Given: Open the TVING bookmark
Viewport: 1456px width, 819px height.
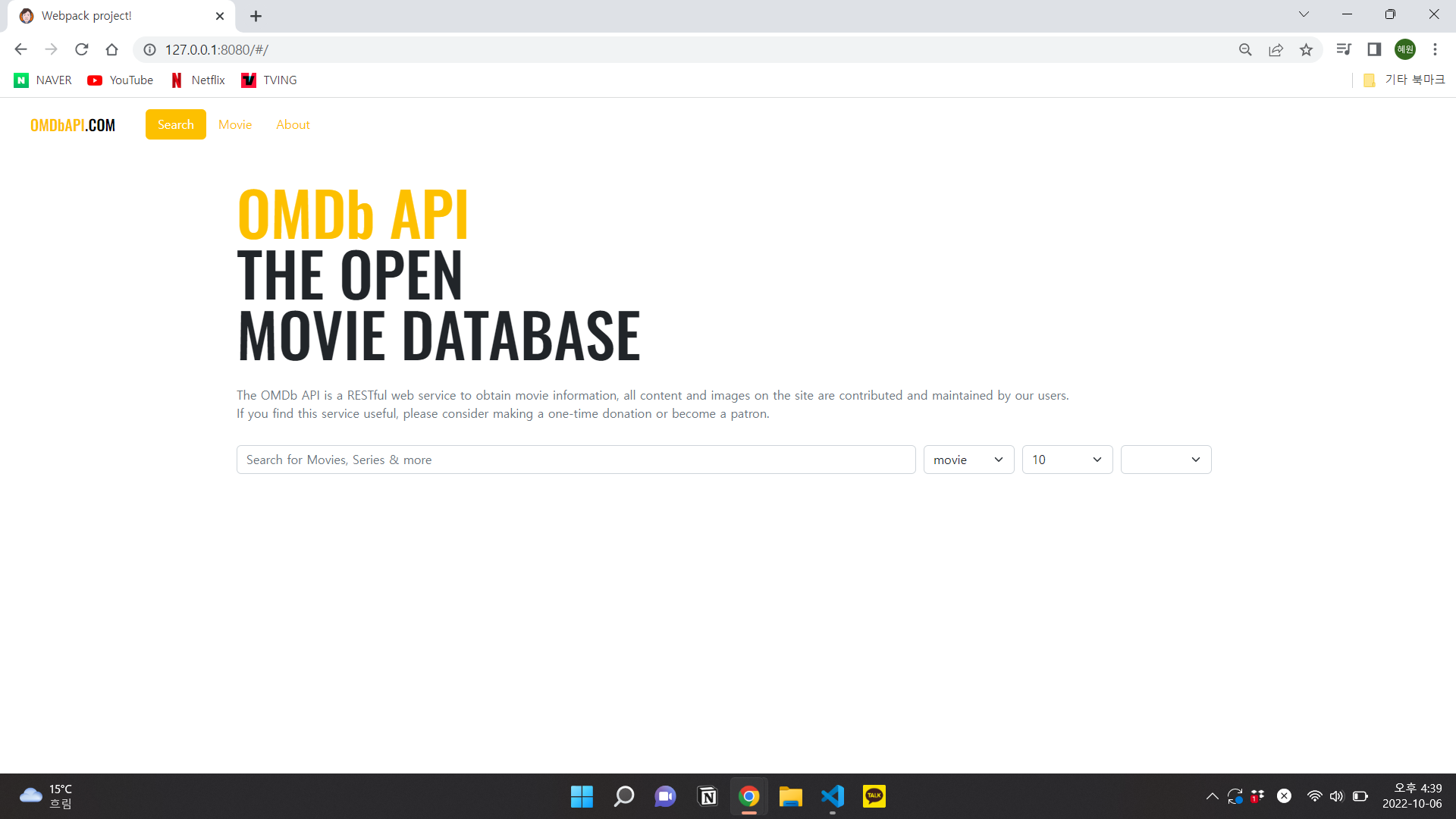Looking at the screenshot, I should coord(268,80).
